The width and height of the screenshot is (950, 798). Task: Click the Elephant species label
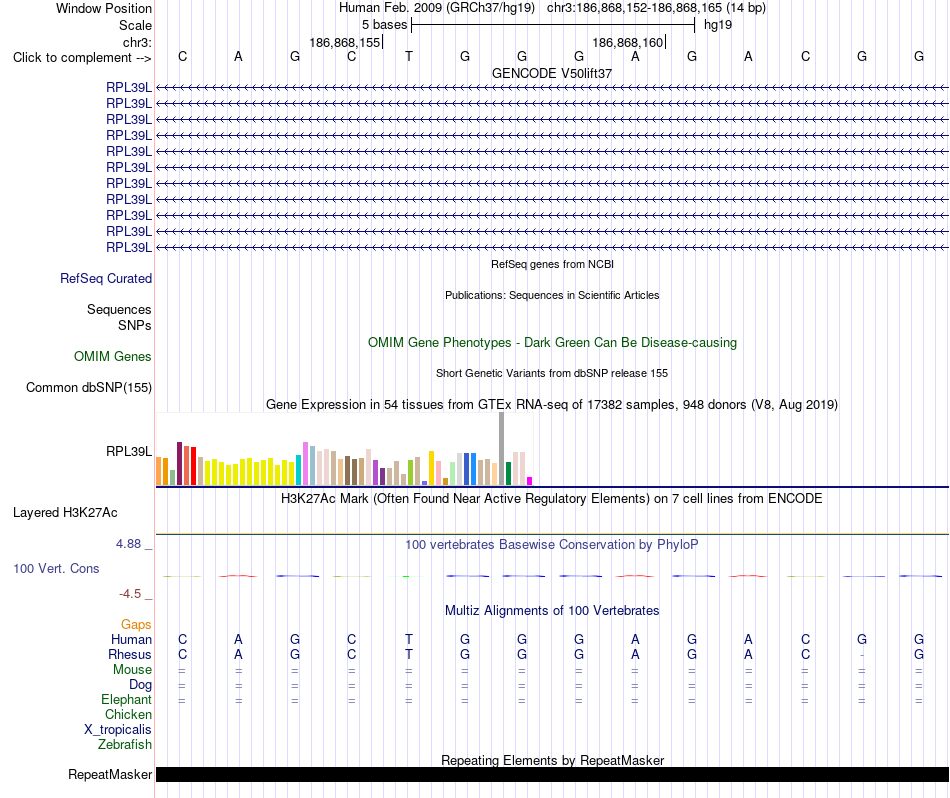[126, 700]
